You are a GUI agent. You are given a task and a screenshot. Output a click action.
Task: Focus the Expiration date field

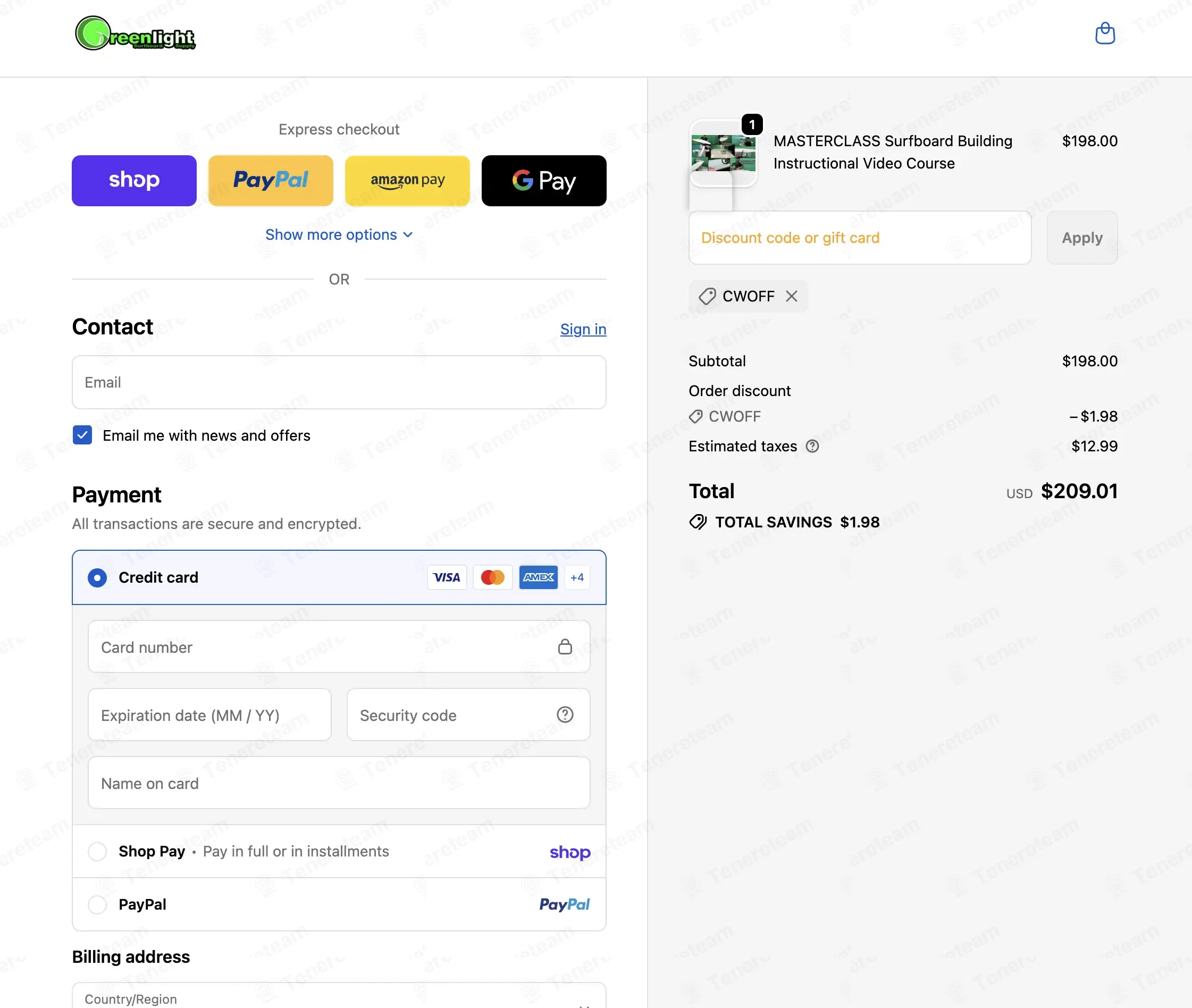(x=209, y=715)
